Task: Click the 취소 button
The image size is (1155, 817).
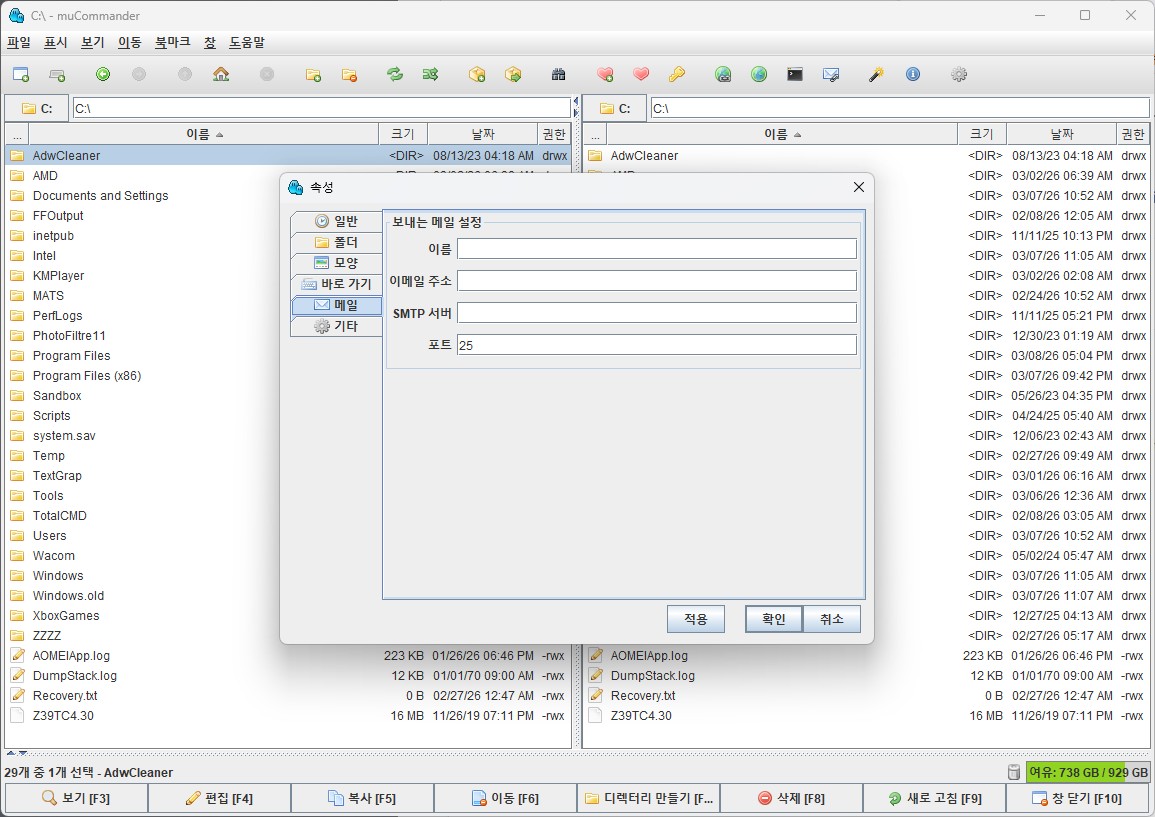Action: [x=832, y=619]
